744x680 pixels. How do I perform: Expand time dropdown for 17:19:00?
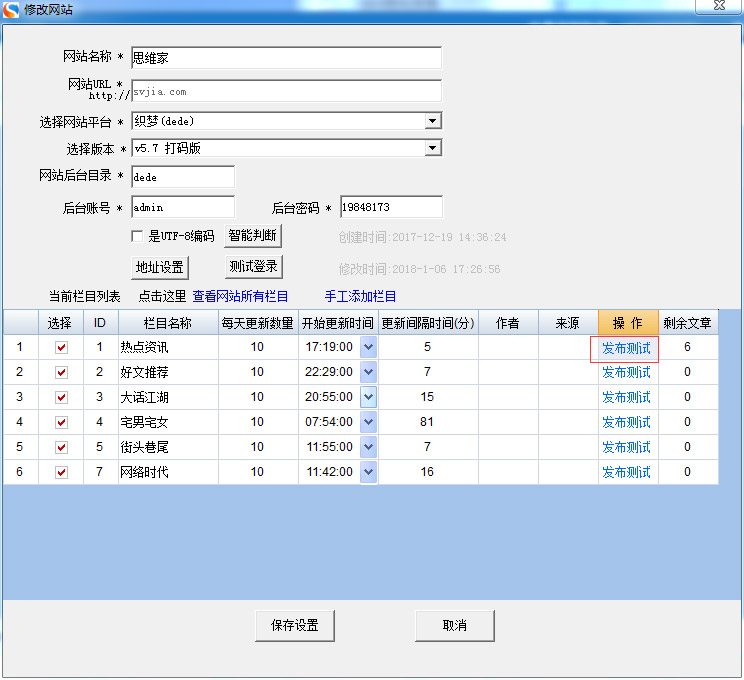[x=368, y=347]
